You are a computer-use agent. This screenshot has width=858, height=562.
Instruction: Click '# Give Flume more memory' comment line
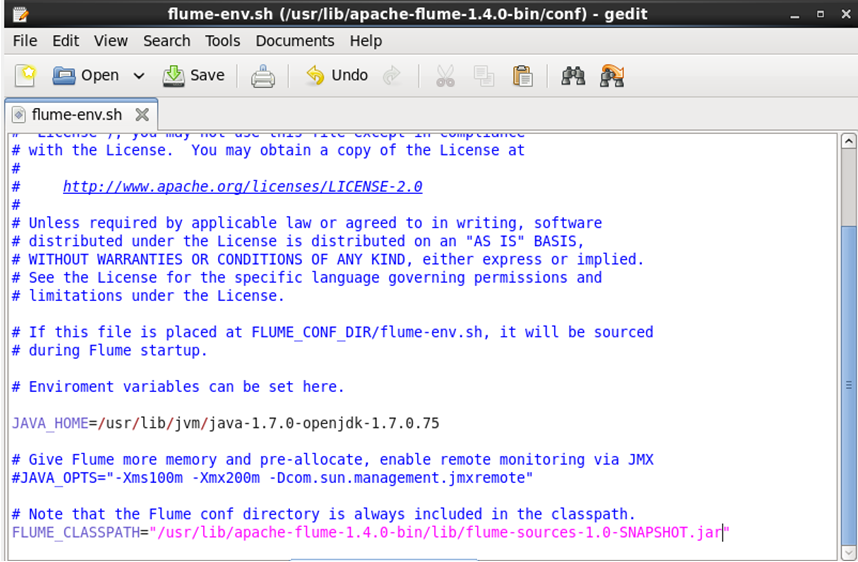coord(333,460)
